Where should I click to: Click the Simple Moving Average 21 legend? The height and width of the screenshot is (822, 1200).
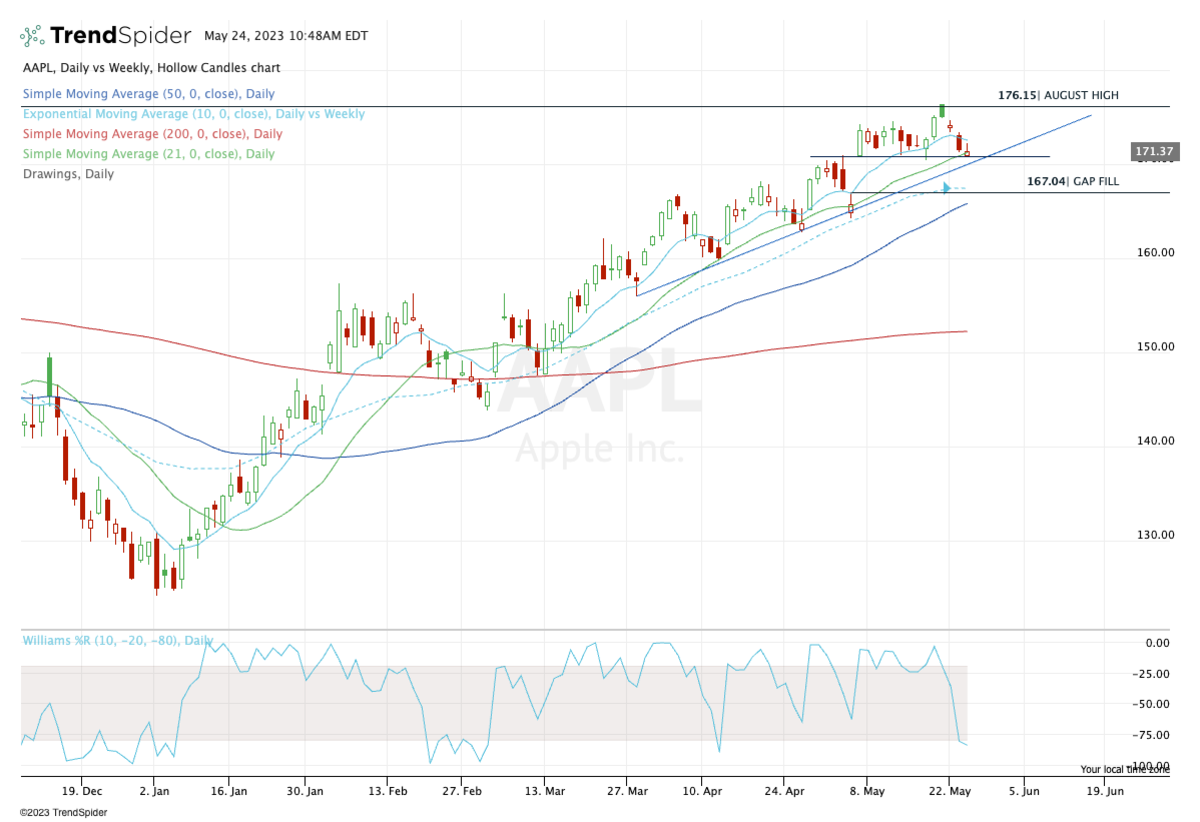point(148,154)
